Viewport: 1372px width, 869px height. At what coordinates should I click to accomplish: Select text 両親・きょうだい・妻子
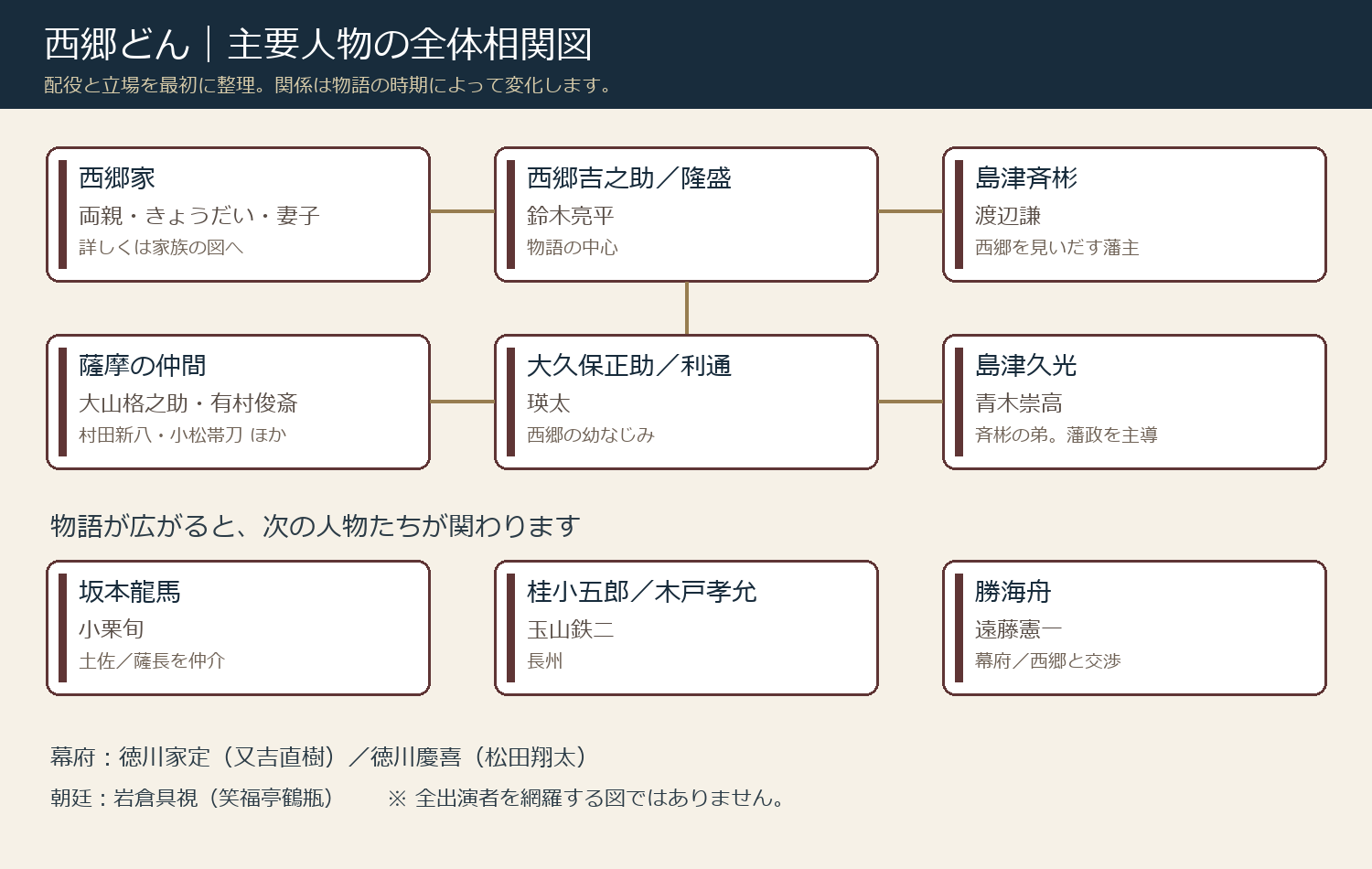pos(199,216)
